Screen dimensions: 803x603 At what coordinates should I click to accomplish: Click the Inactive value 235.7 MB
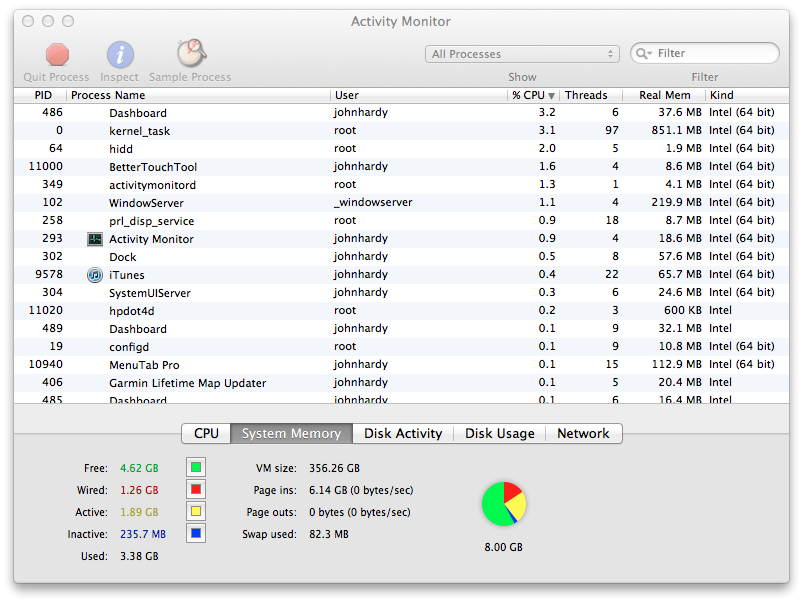tap(143, 534)
